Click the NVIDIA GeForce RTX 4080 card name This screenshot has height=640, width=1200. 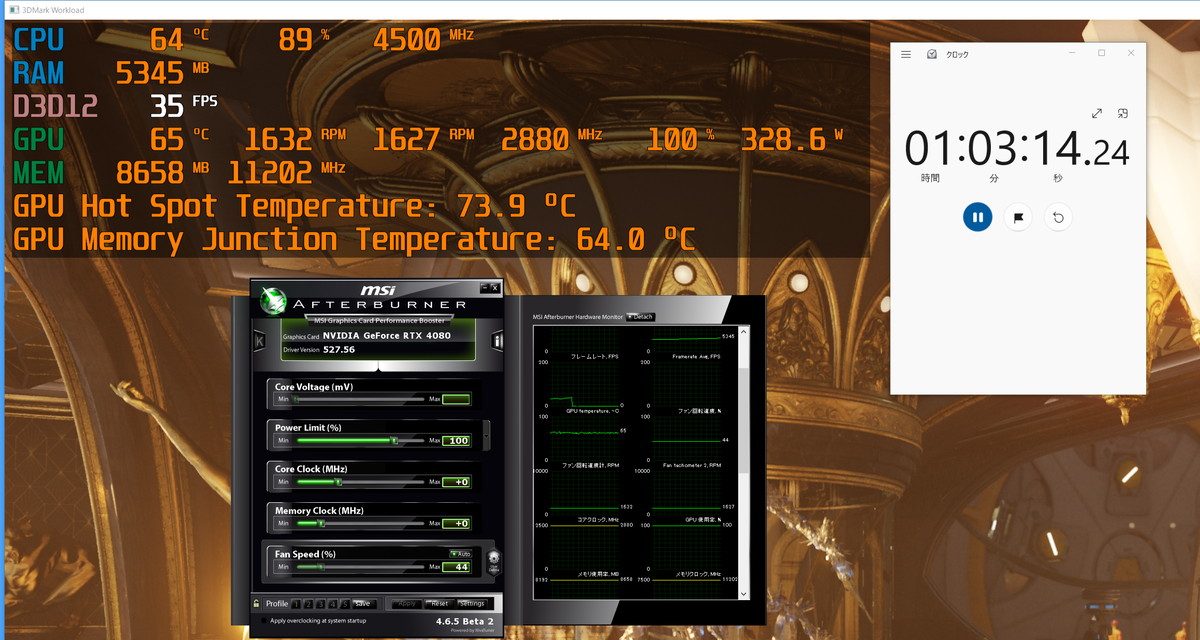point(386,336)
